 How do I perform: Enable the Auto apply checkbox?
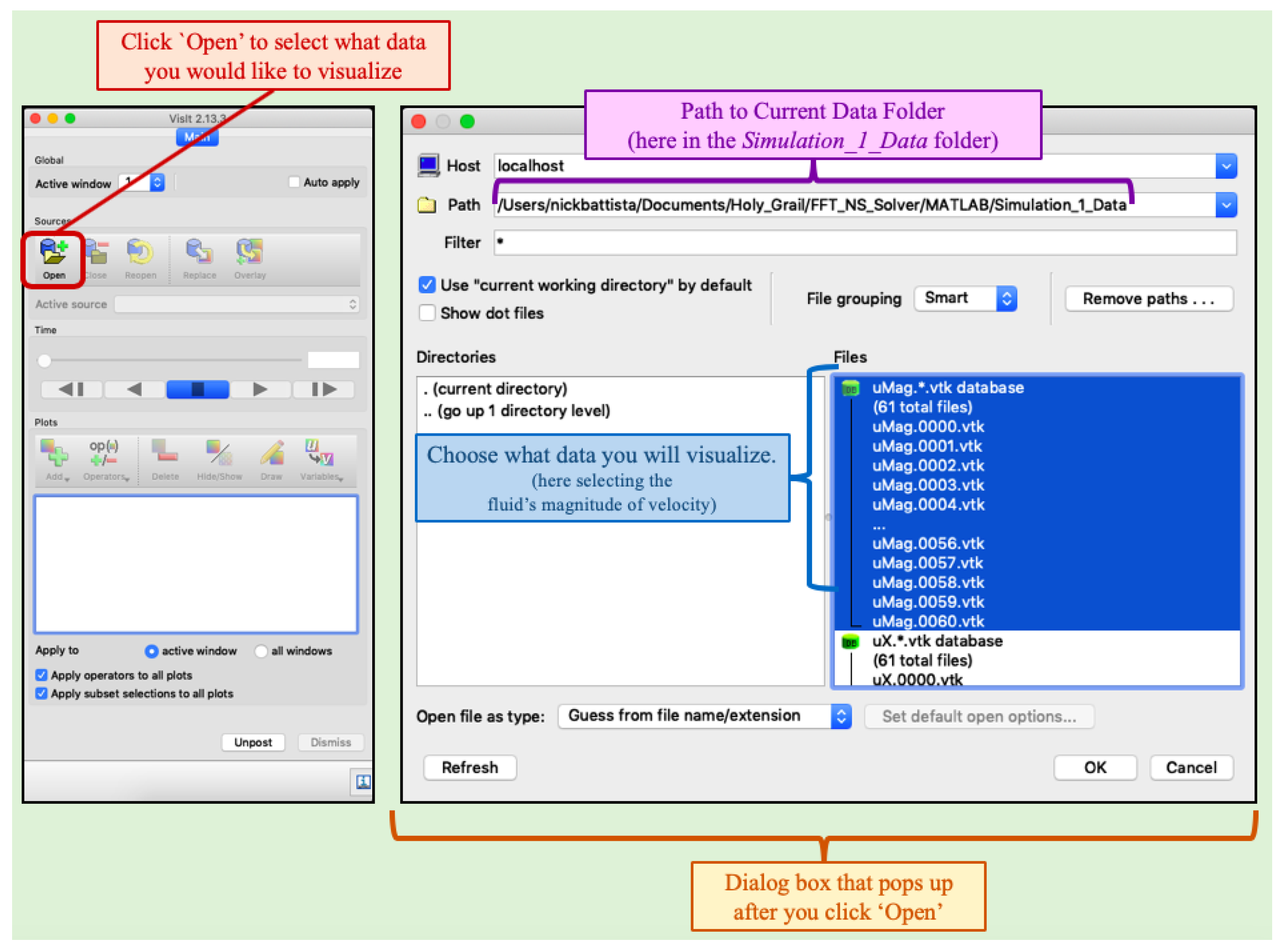click(294, 182)
